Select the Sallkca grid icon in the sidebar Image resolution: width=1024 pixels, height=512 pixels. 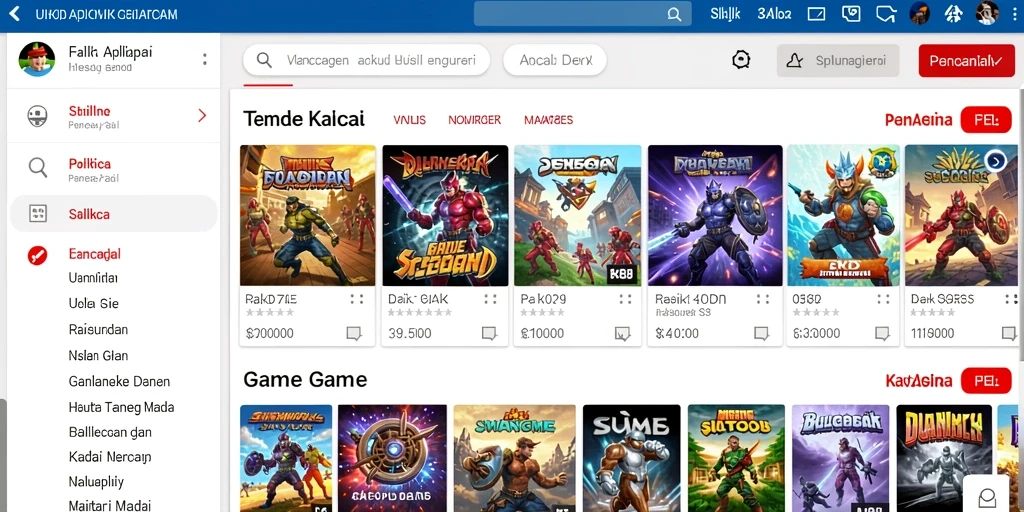click(38, 214)
